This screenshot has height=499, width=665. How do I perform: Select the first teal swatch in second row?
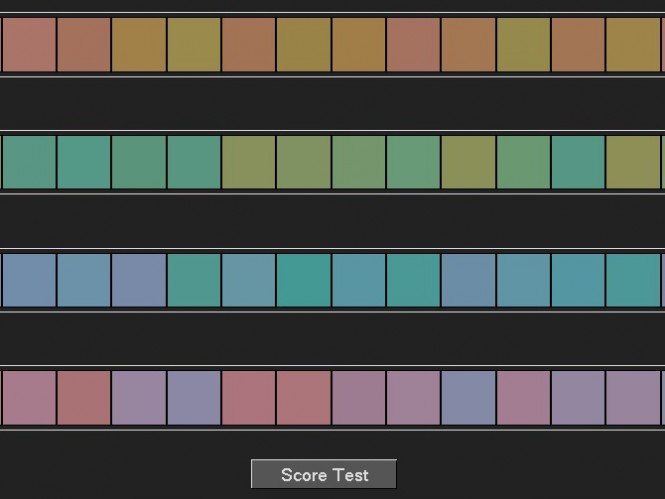pyautogui.click(x=29, y=162)
